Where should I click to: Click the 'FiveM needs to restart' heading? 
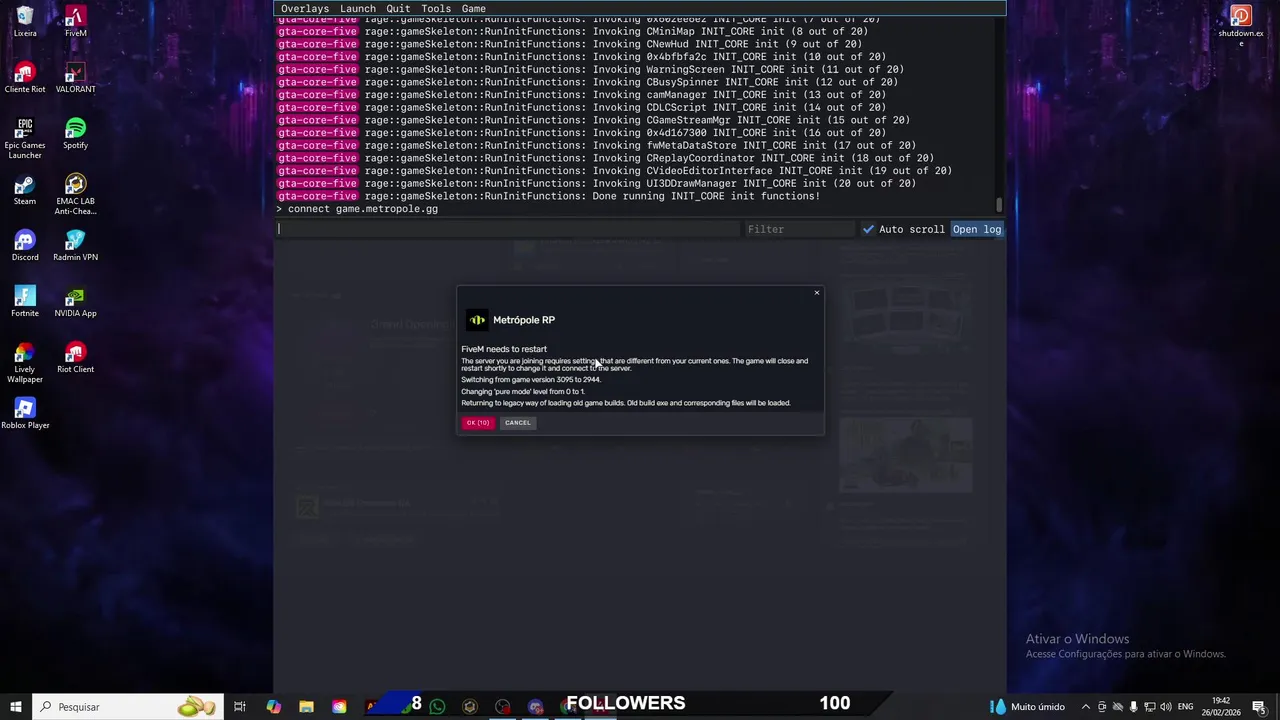coord(504,349)
